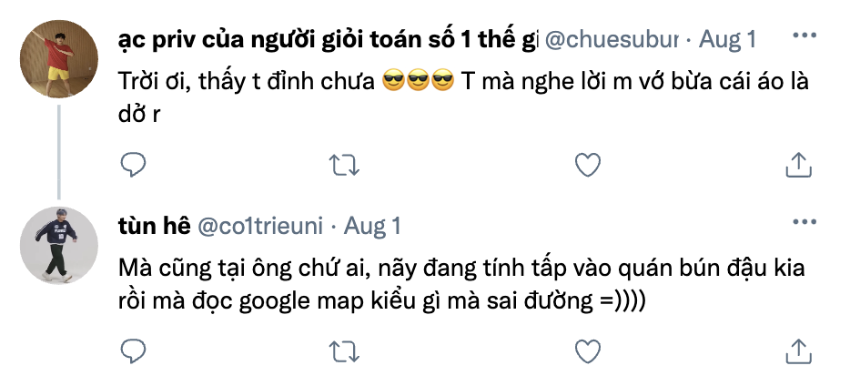The height and width of the screenshot is (376, 844).
Task: Open tùn hê's walking avatar photo
Action: [59, 245]
